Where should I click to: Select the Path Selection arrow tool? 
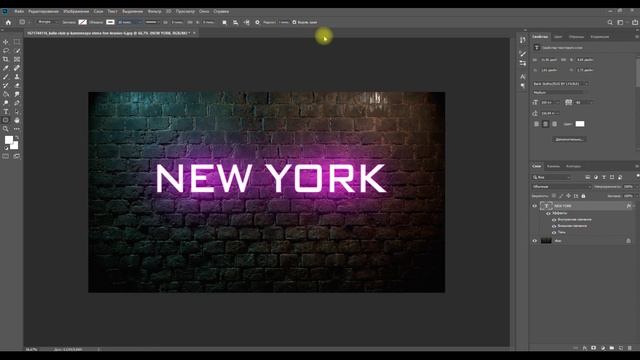(x=17, y=111)
